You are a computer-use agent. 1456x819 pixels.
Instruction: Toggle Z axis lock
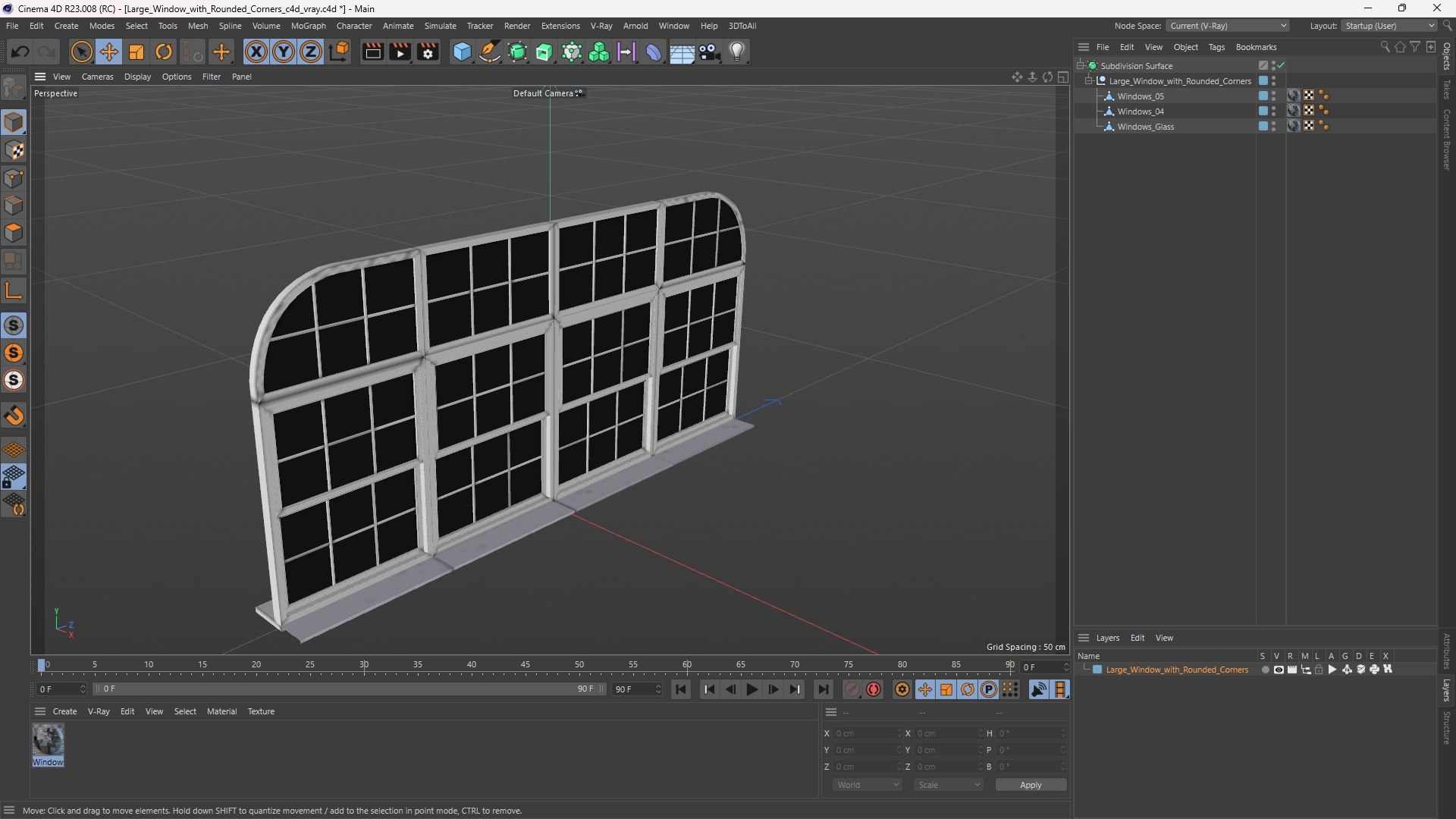coord(311,52)
